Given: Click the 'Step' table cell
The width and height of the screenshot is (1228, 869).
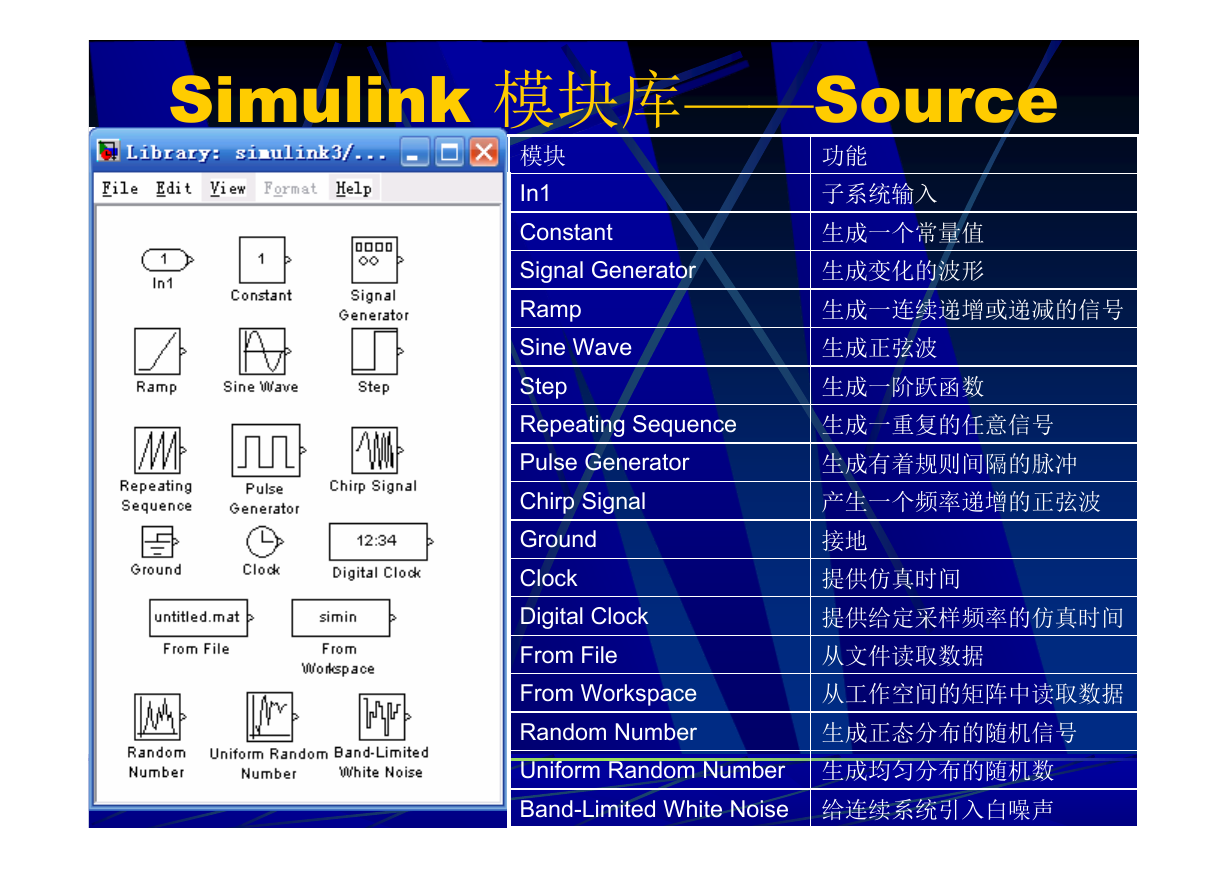Looking at the screenshot, I should tap(660, 386).
